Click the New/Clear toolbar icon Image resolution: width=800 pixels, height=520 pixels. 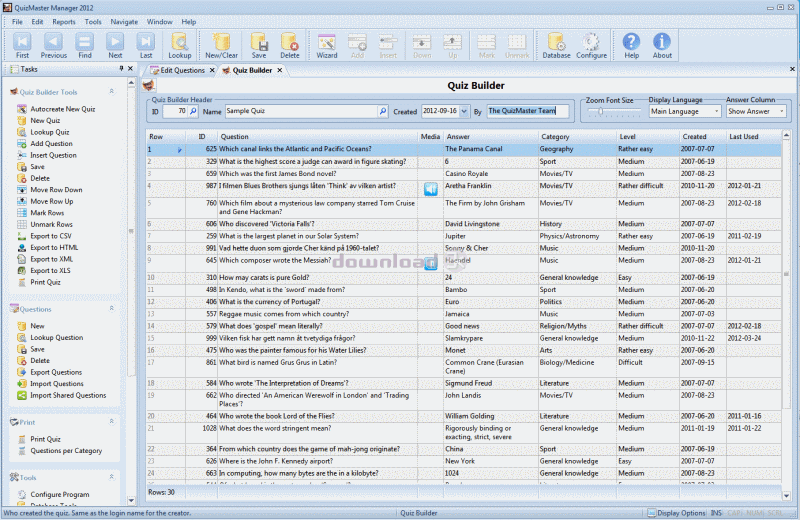(x=221, y=45)
